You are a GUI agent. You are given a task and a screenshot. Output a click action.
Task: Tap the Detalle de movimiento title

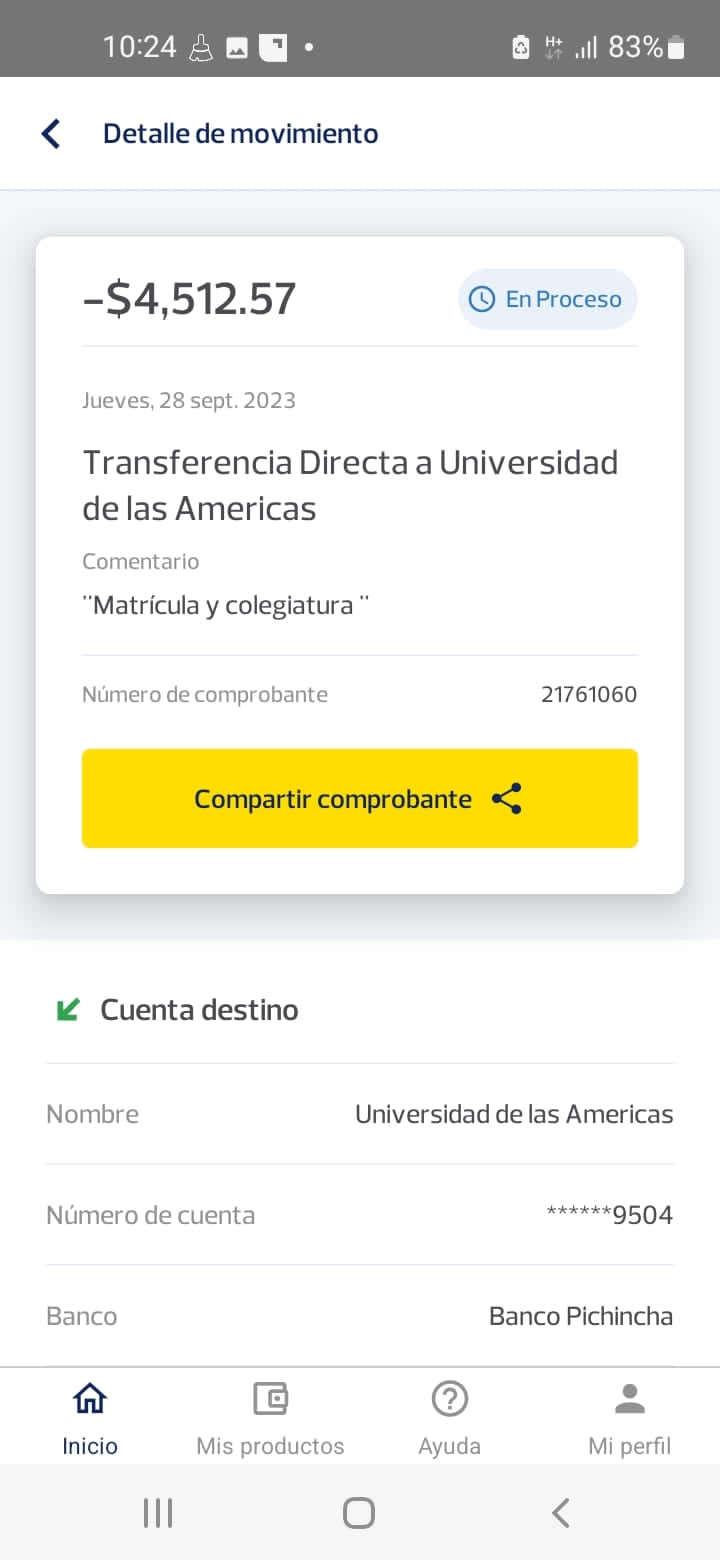tap(241, 134)
